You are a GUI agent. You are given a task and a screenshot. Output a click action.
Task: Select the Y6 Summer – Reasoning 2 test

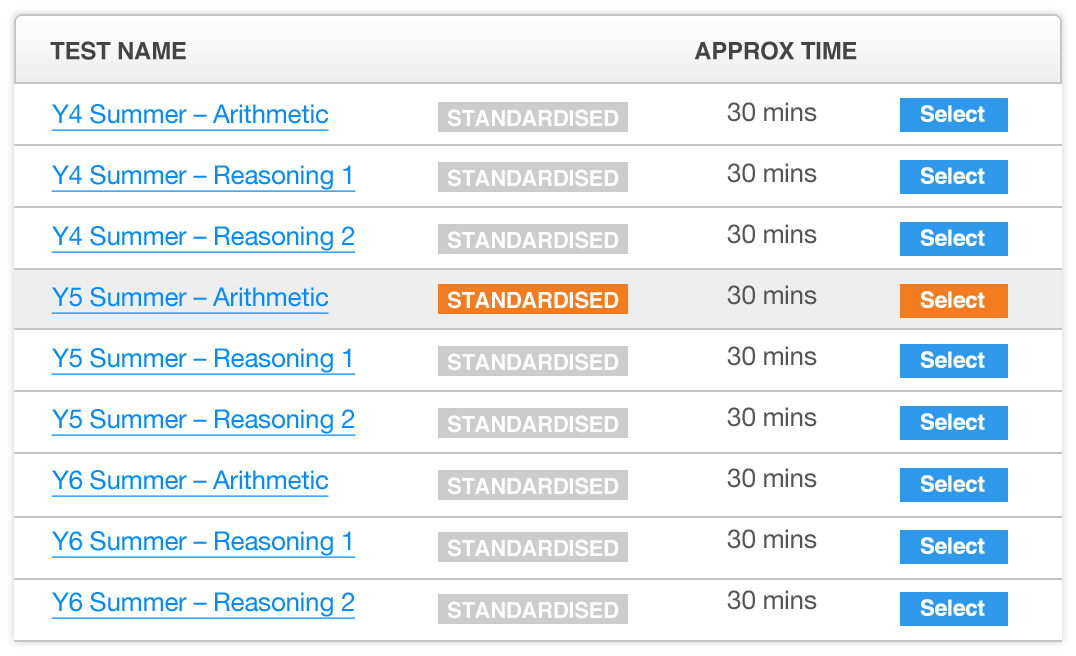tap(953, 608)
